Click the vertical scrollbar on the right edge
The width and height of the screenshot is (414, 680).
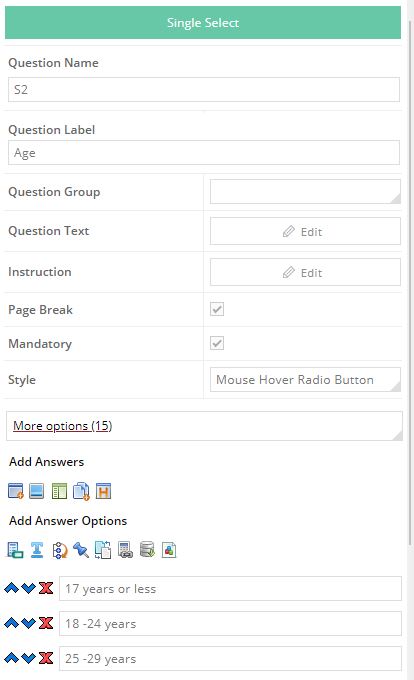pyautogui.click(x=411, y=282)
